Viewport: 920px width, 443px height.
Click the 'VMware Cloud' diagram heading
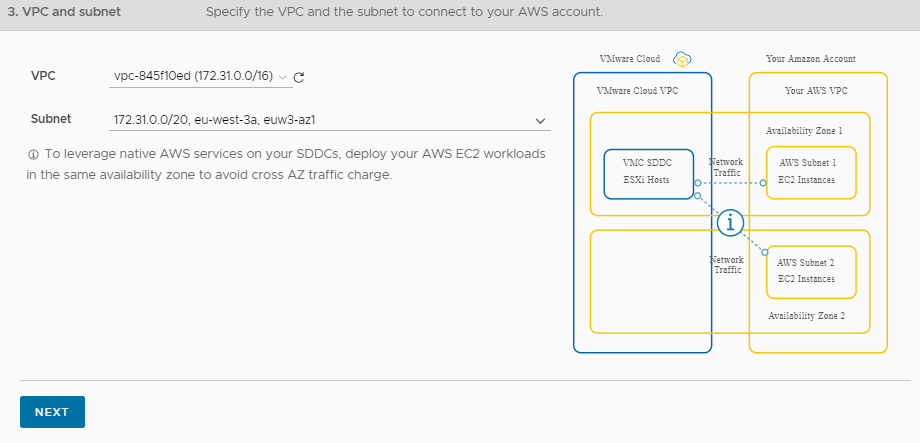coord(630,59)
